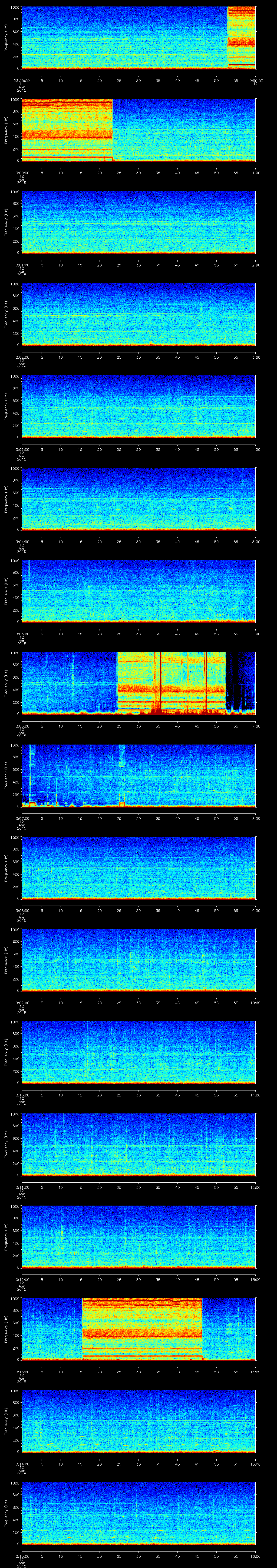Click the spectrogram panel starting at 0:10:00
This screenshot has width=277, height=1568.
138,1052
